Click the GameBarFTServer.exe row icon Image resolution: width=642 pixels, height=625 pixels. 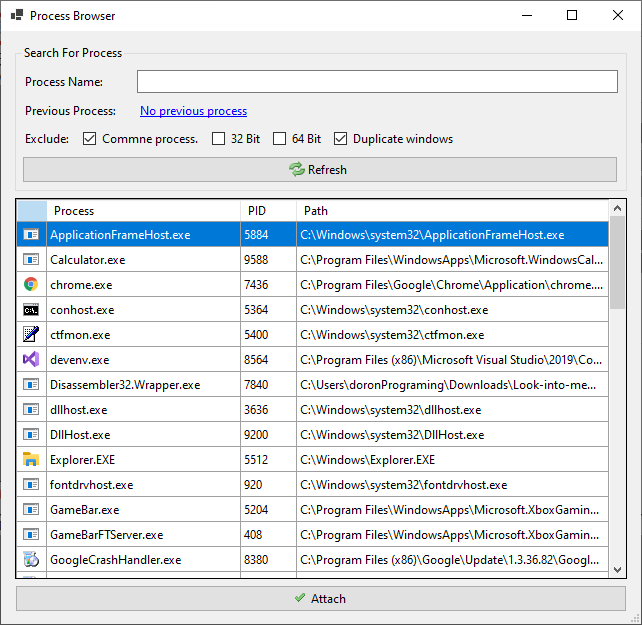point(31,534)
